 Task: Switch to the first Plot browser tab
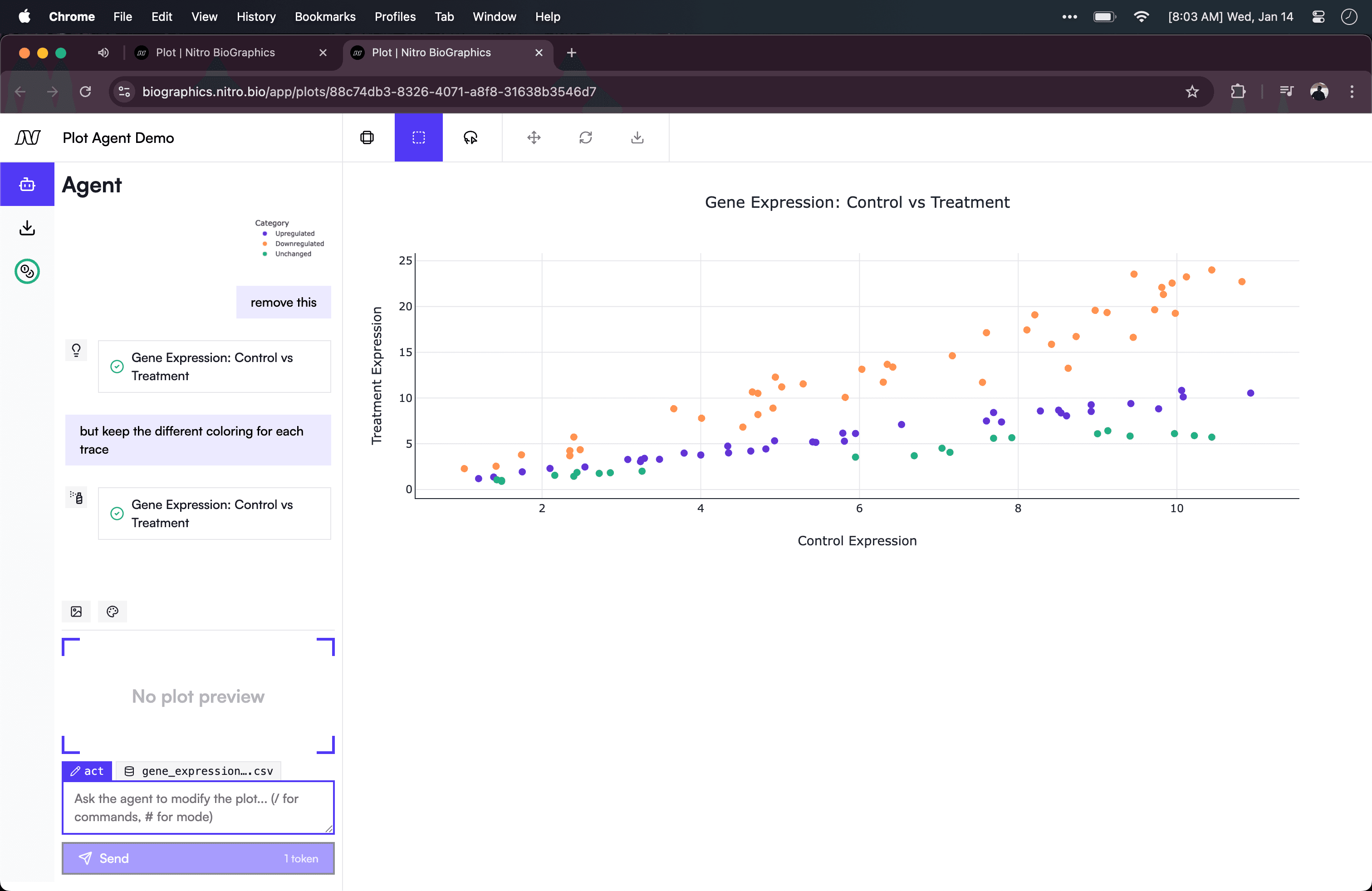pos(215,53)
